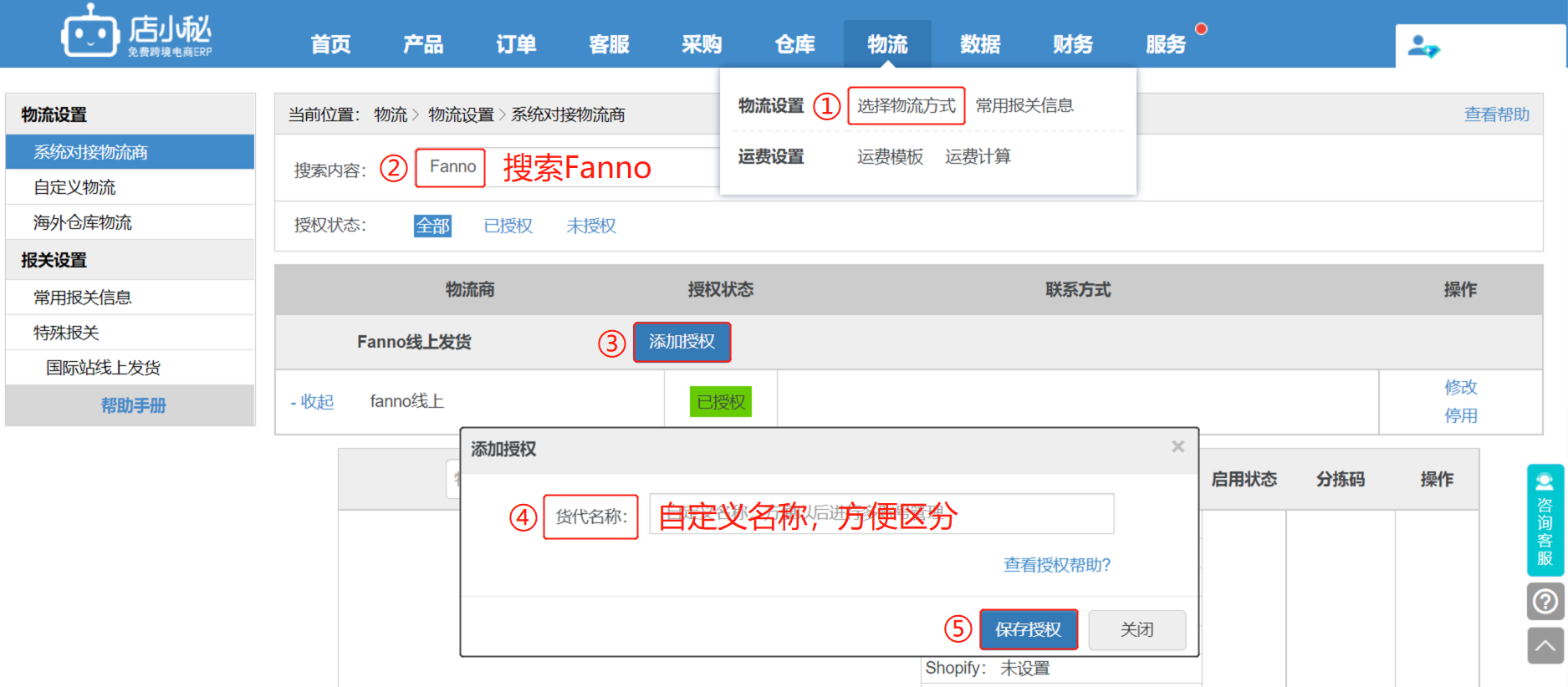Click the Shopify: 未设置 text
The image size is (1568, 687).
coord(987,669)
